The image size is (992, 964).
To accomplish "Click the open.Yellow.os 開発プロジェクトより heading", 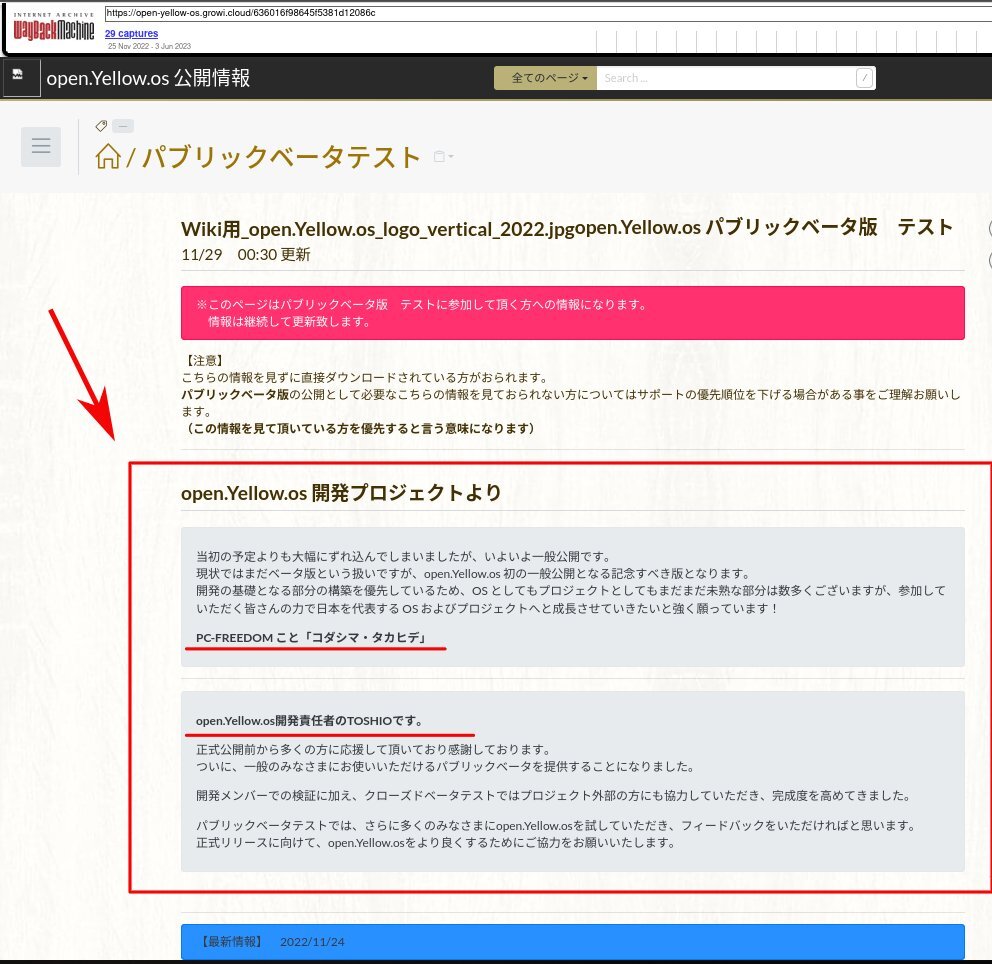I will click(342, 493).
